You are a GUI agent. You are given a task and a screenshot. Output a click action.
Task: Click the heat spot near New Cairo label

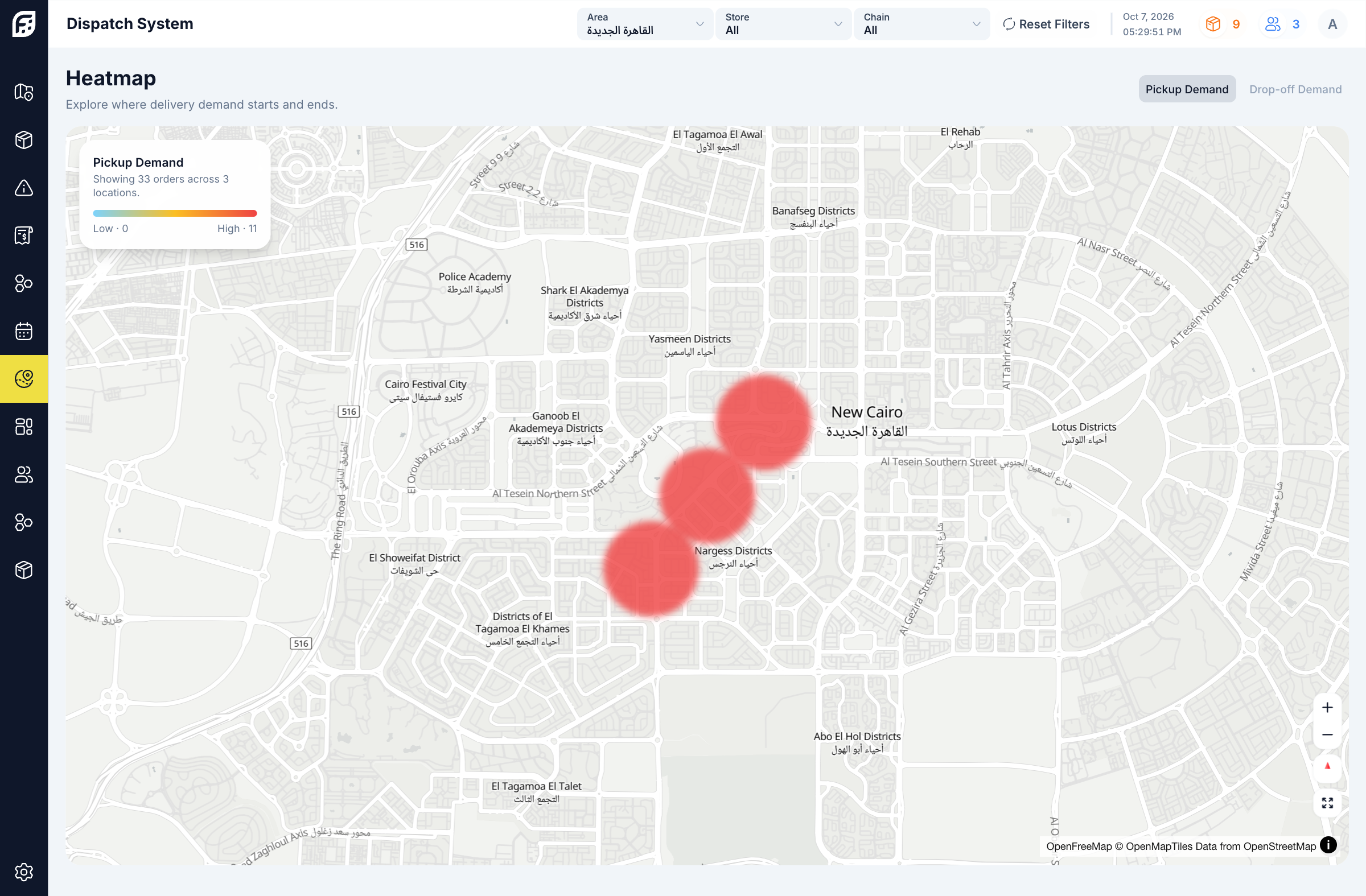(763, 422)
